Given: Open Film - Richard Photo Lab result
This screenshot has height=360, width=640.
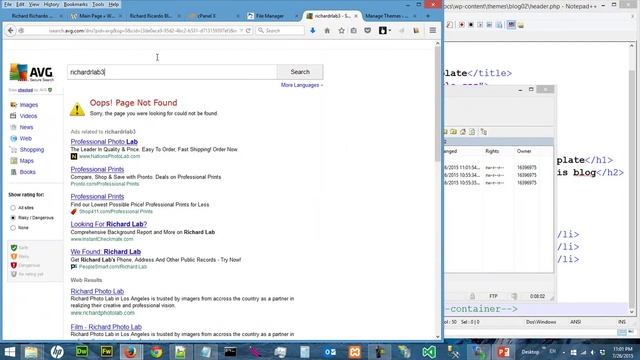Looking at the screenshot, I should coord(106,327).
